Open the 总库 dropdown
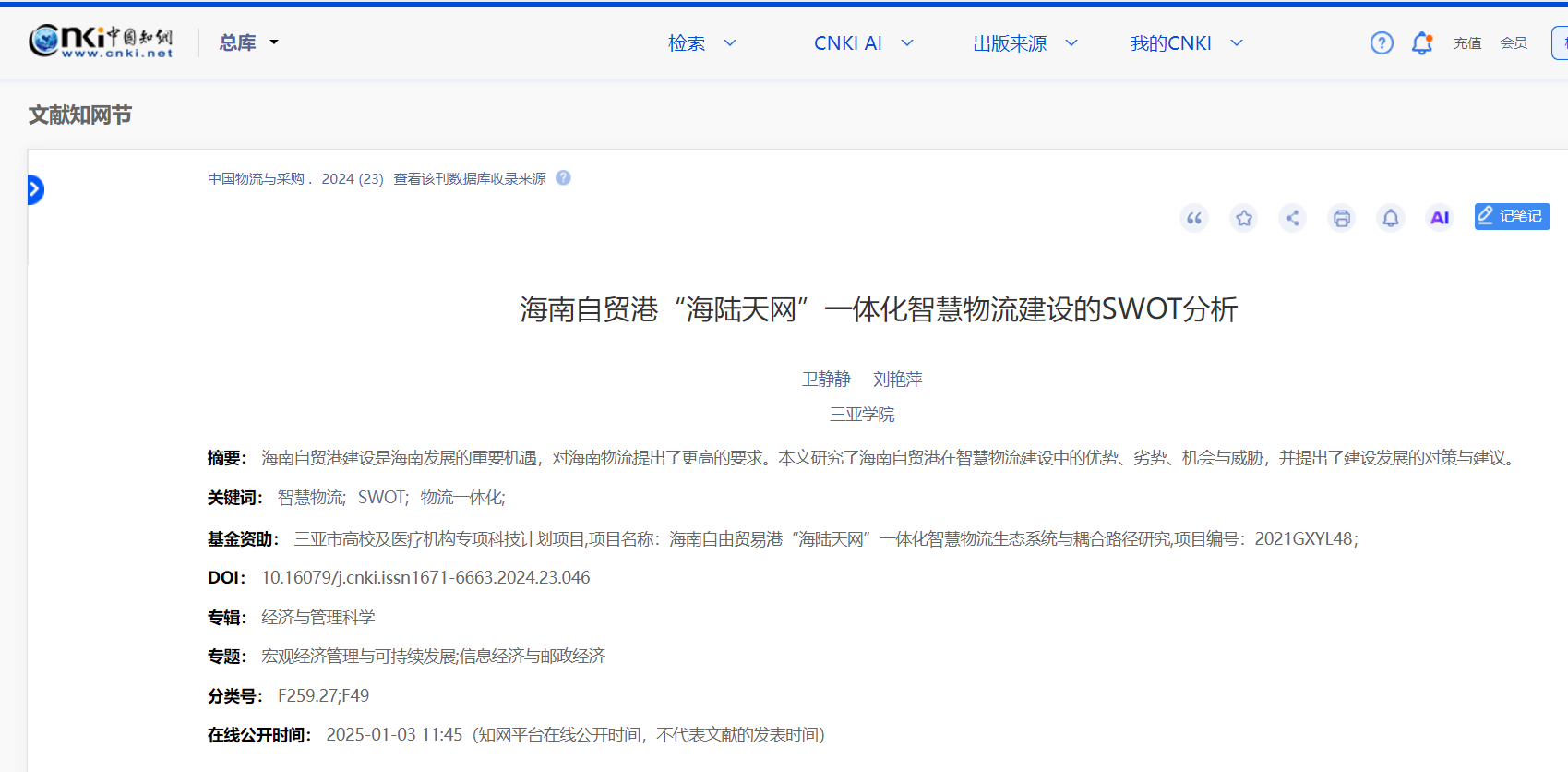The width and height of the screenshot is (1568, 772). [x=248, y=43]
